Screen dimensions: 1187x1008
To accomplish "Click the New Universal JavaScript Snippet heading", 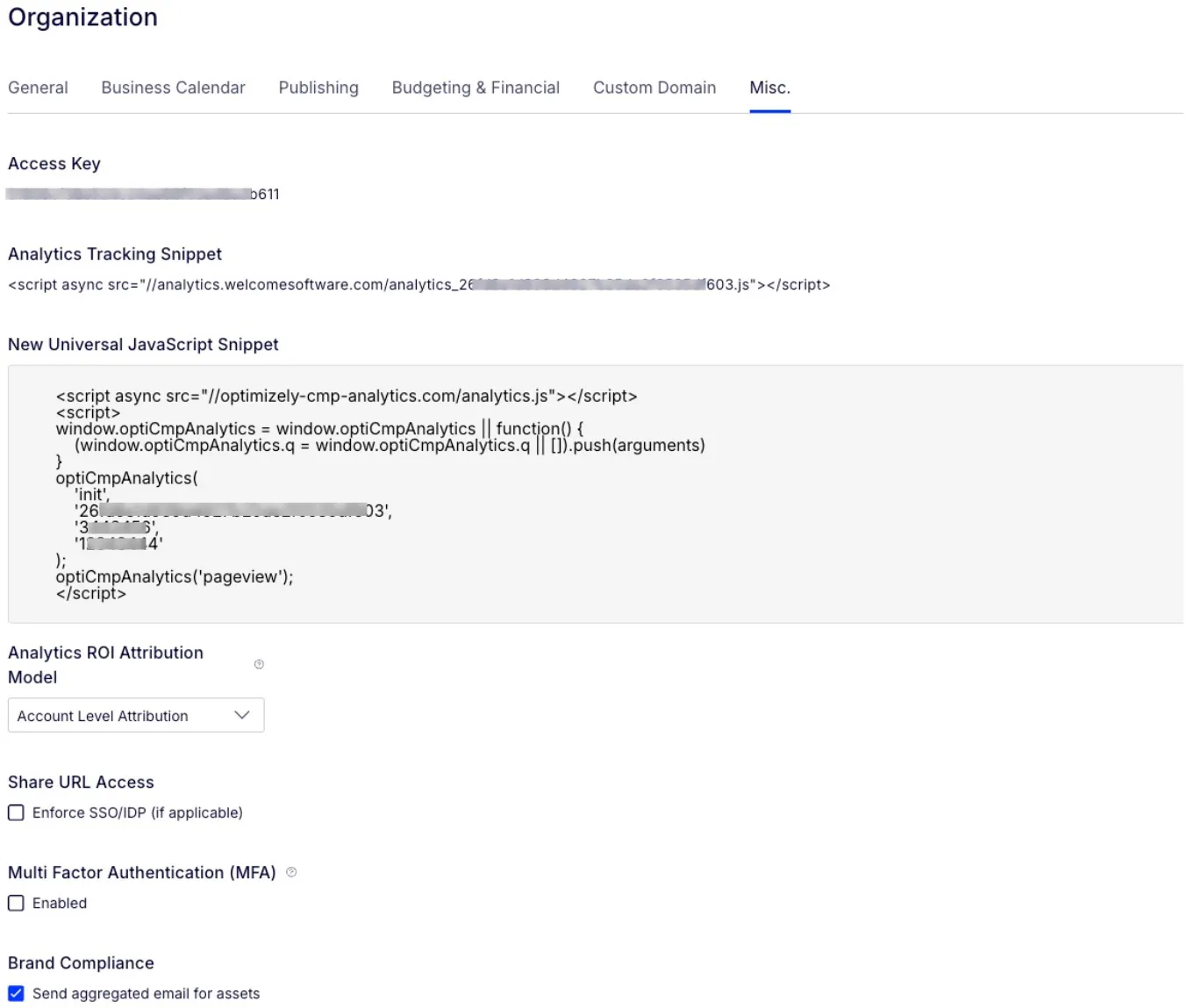I will click(x=143, y=344).
